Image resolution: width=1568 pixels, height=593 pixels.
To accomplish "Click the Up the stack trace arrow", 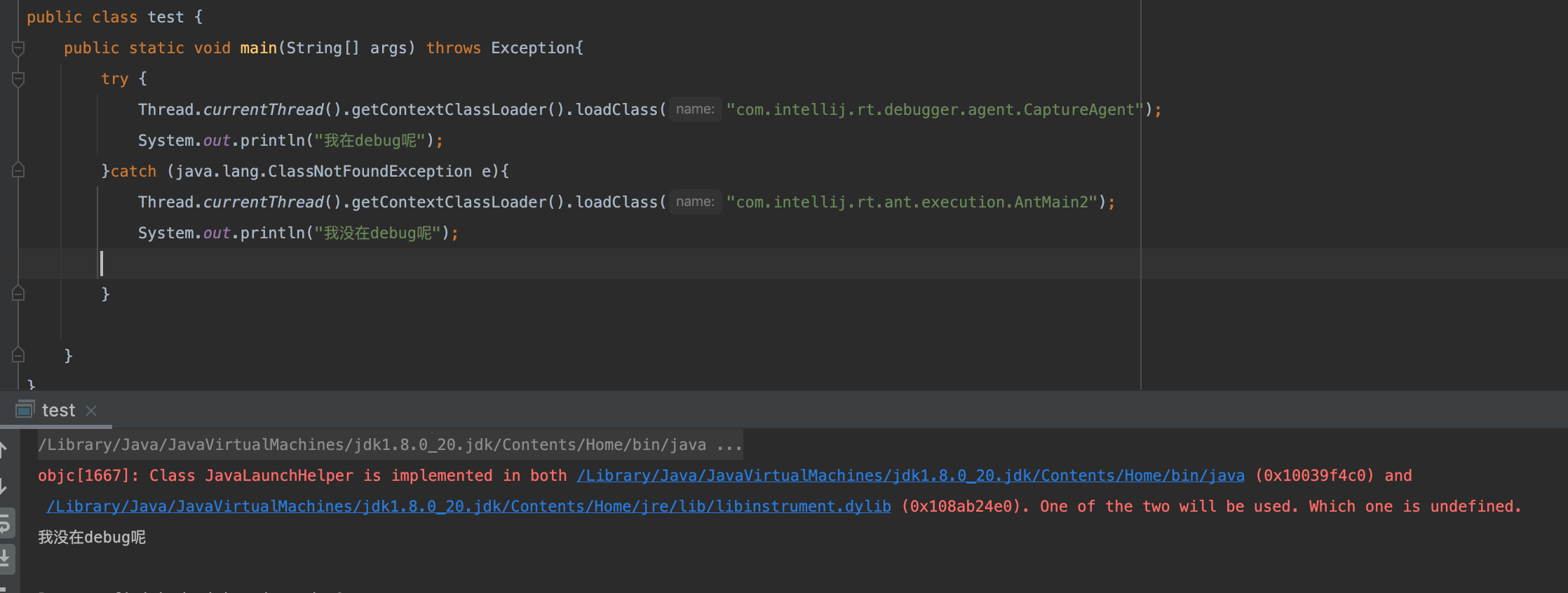I will point(4,449).
